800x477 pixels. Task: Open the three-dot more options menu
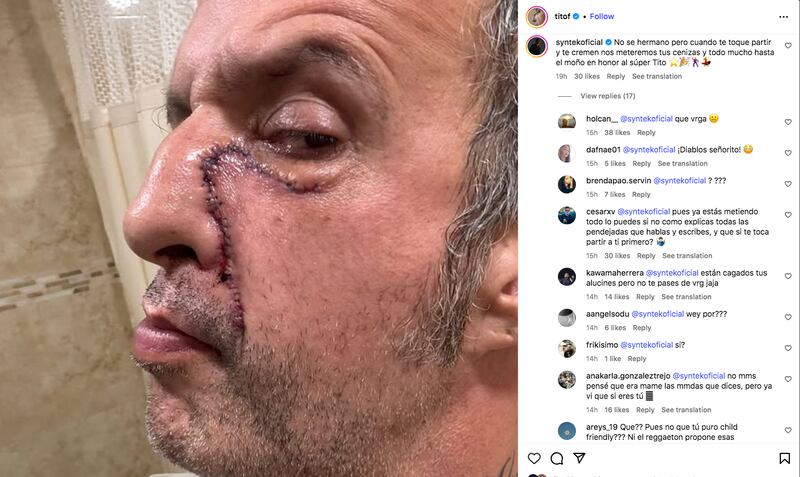click(x=784, y=17)
